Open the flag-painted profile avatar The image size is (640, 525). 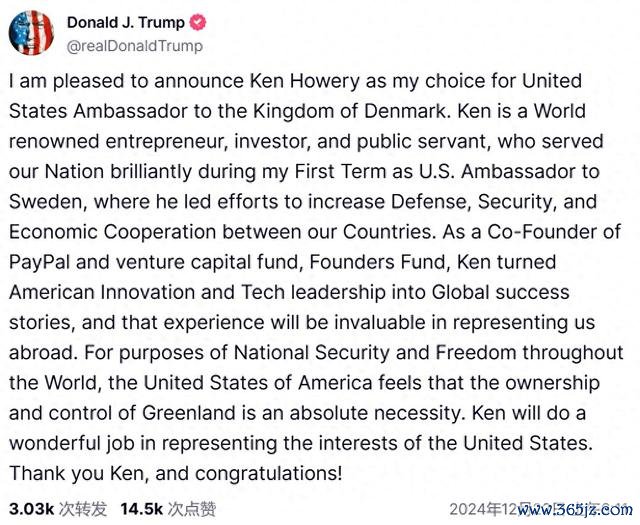tap(31, 33)
